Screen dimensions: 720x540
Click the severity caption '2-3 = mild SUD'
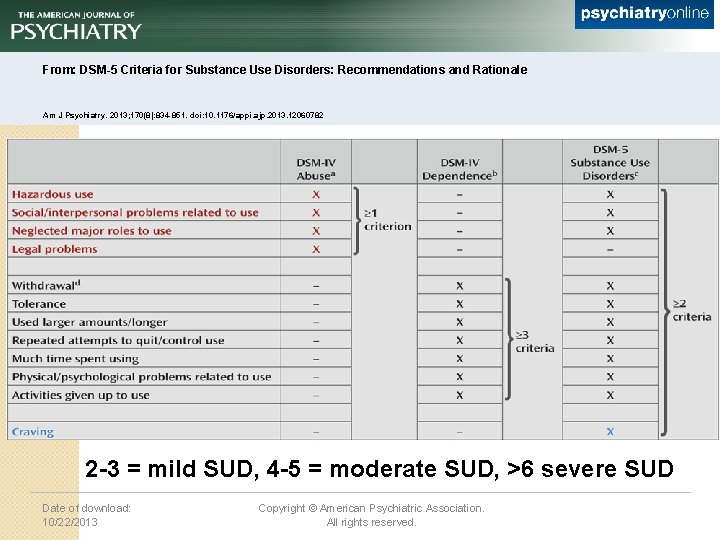[x=169, y=469]
